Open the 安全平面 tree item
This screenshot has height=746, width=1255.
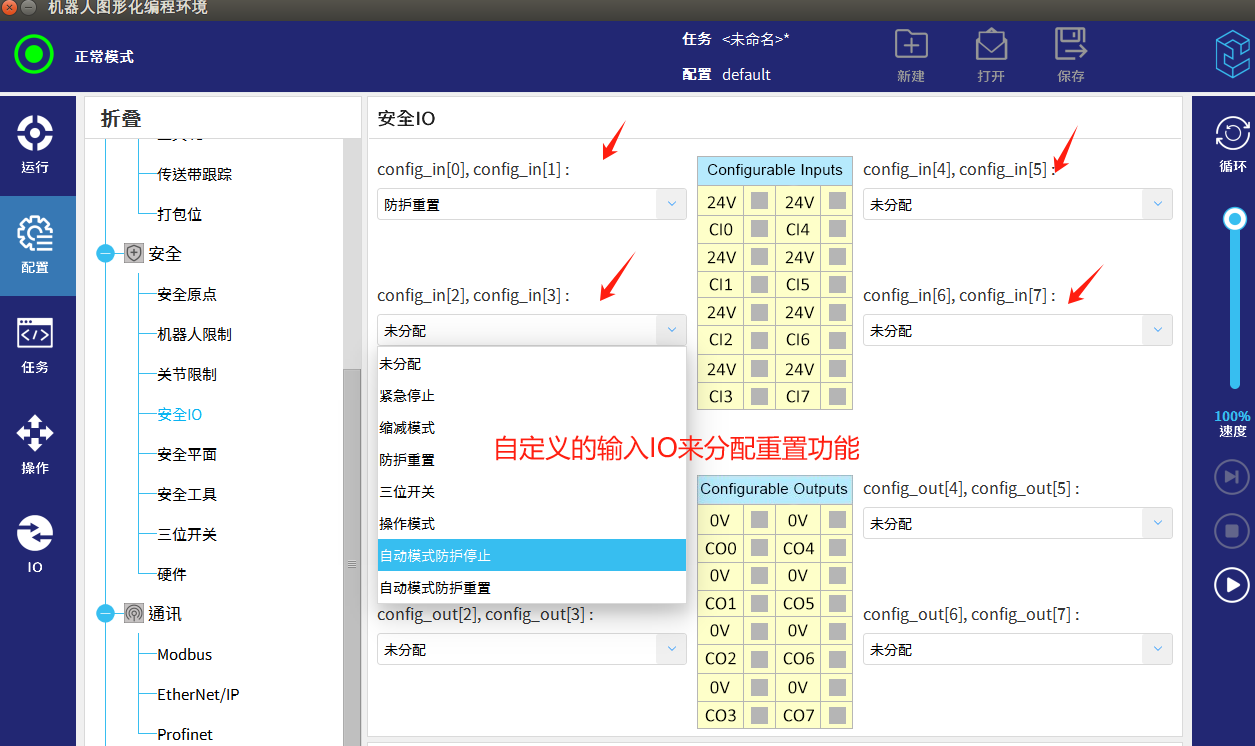pos(187,454)
